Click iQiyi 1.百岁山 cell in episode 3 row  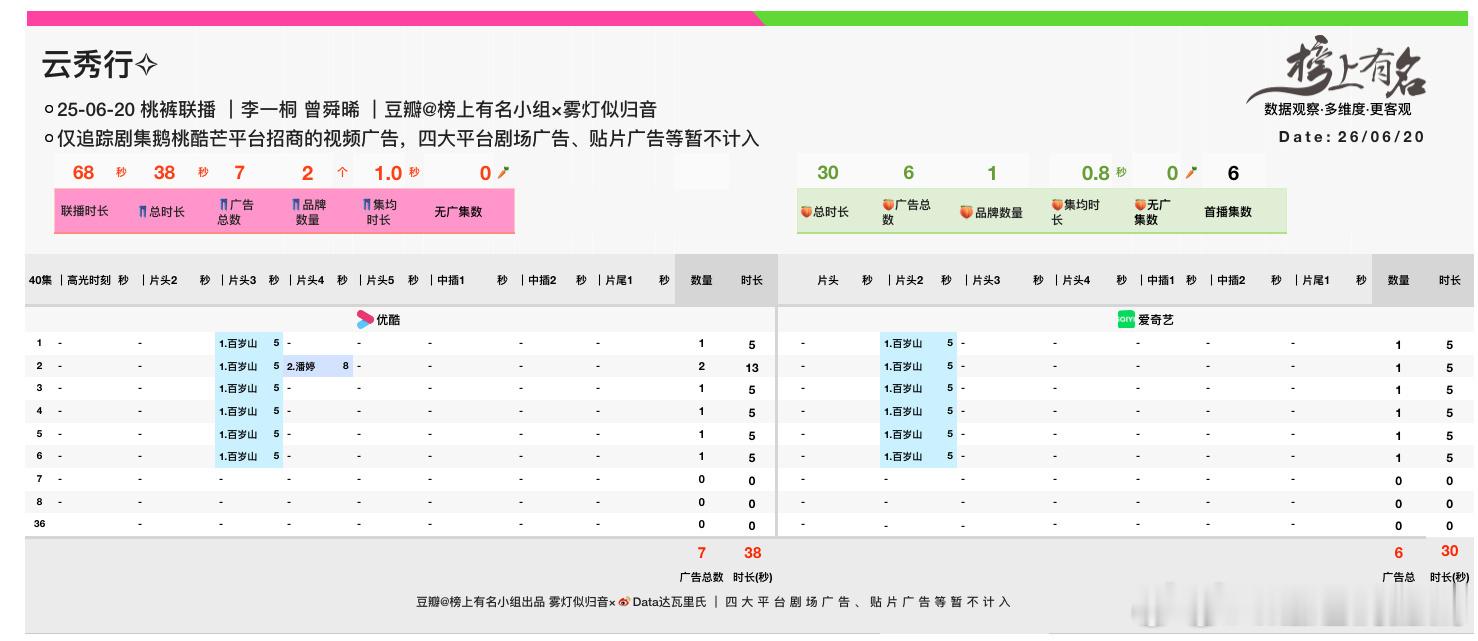click(x=918, y=388)
